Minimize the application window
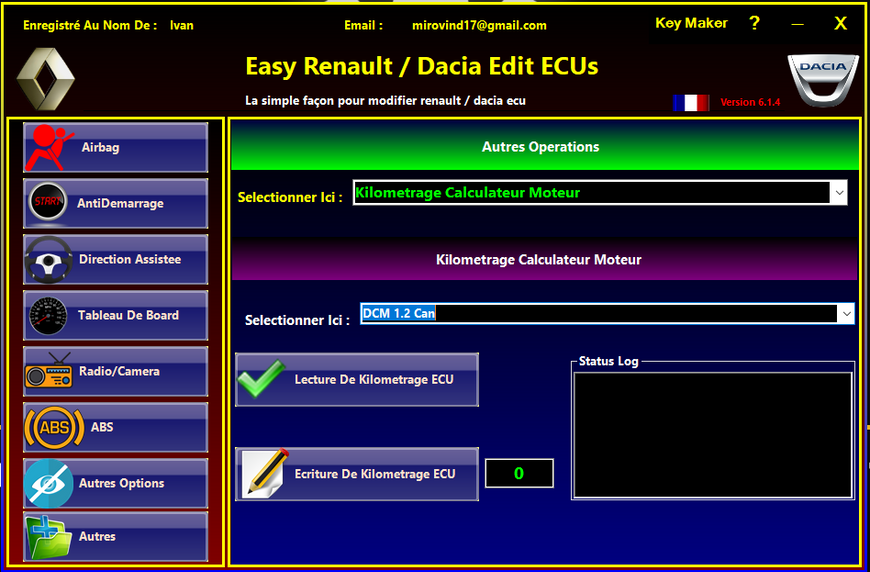 798,24
